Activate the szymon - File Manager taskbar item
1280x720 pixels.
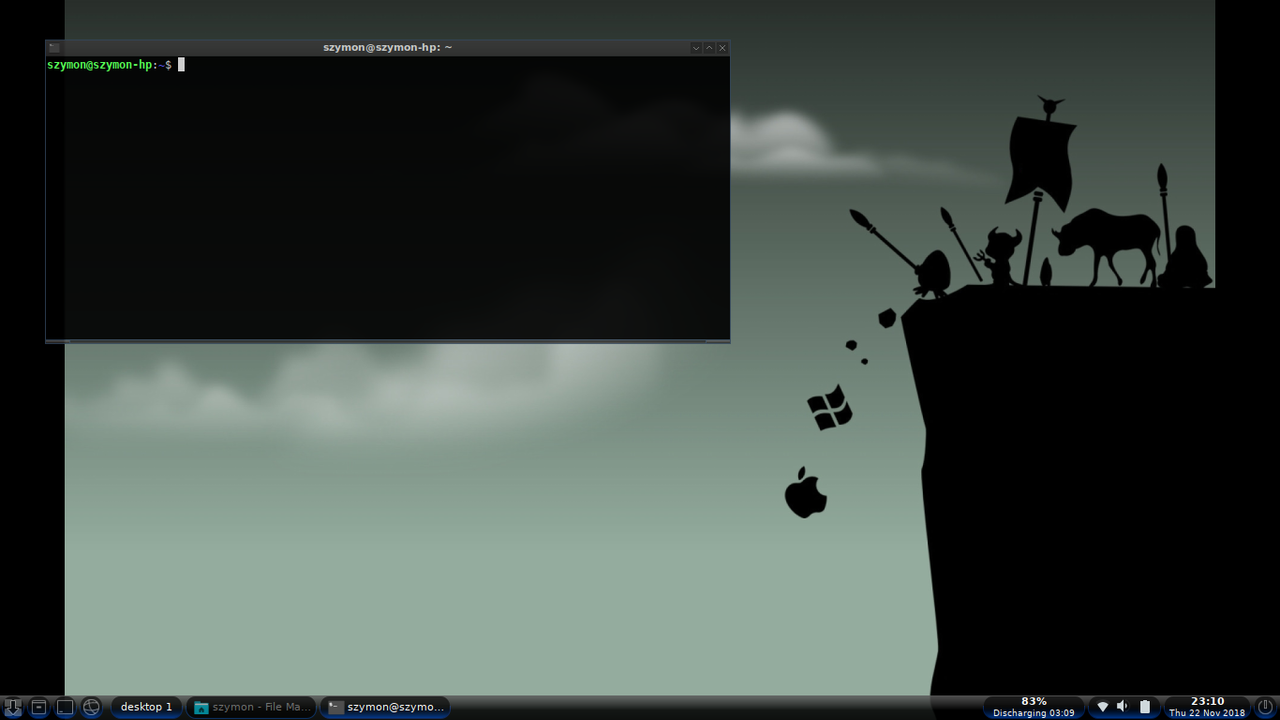click(x=251, y=707)
